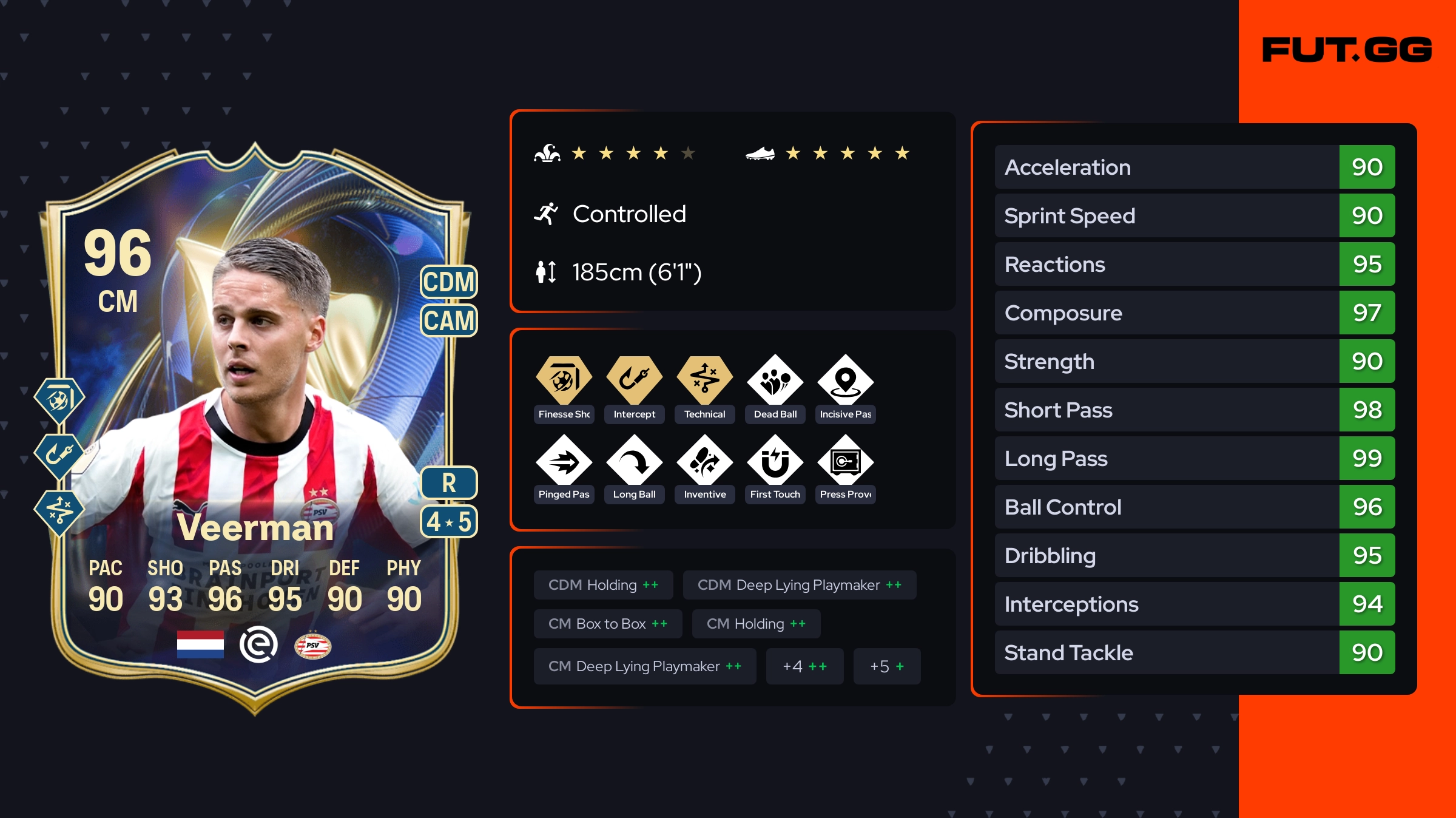1456x818 pixels.
Task: Select the Pinged Pass playstyle icon
Action: (x=564, y=461)
